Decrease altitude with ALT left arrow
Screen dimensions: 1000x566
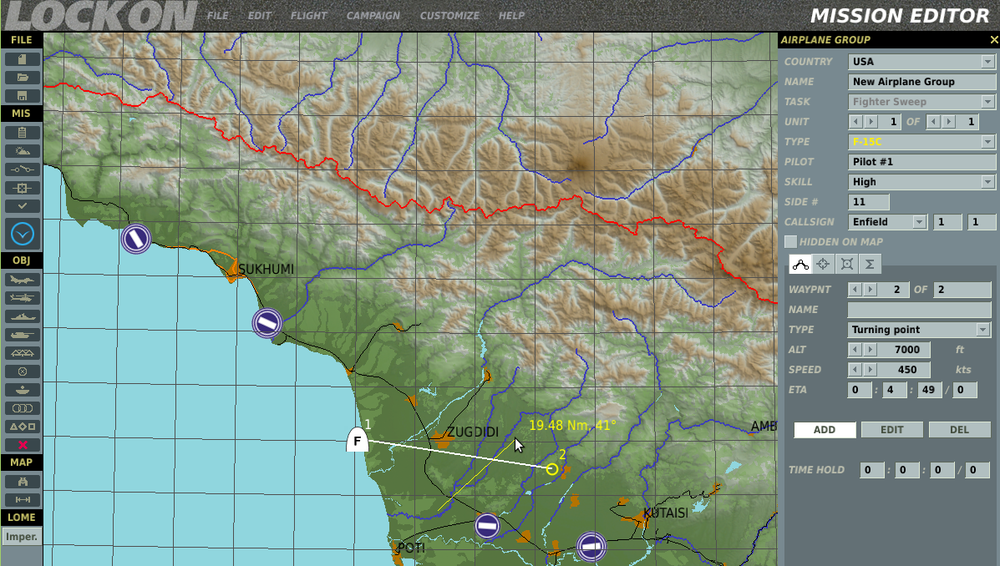click(855, 350)
